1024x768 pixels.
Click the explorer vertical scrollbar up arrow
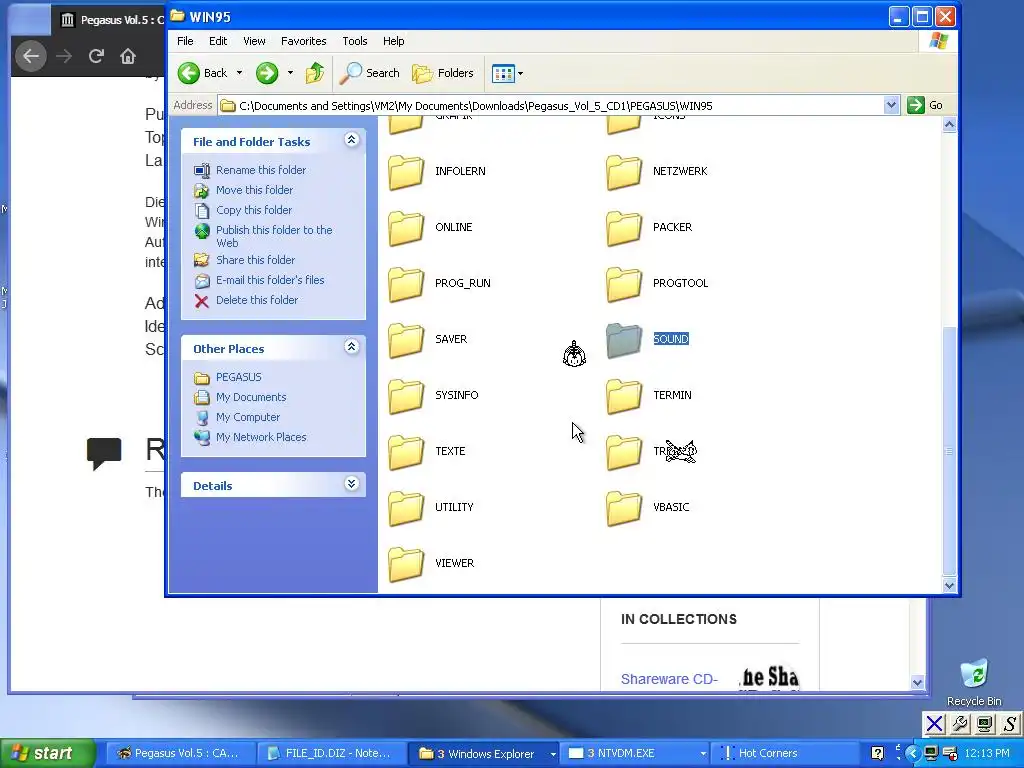pyautogui.click(x=950, y=124)
